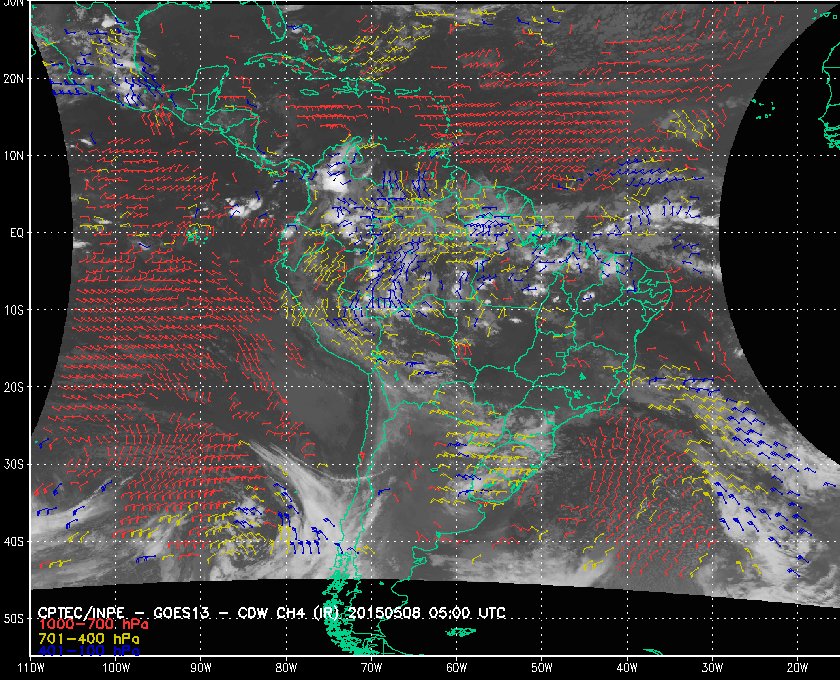
Task: Click the 10S latitude label
Action: 13,310
